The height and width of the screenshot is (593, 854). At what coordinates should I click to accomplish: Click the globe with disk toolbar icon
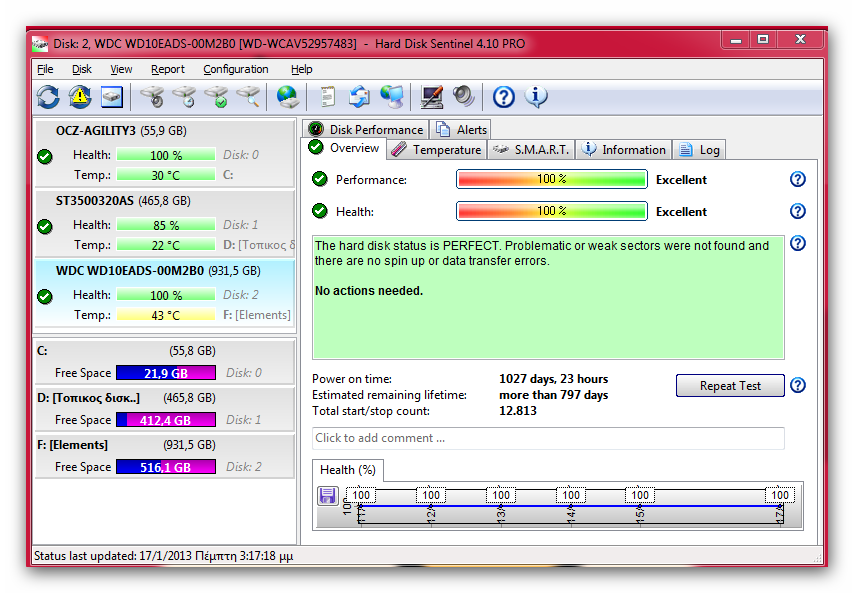coord(287,97)
